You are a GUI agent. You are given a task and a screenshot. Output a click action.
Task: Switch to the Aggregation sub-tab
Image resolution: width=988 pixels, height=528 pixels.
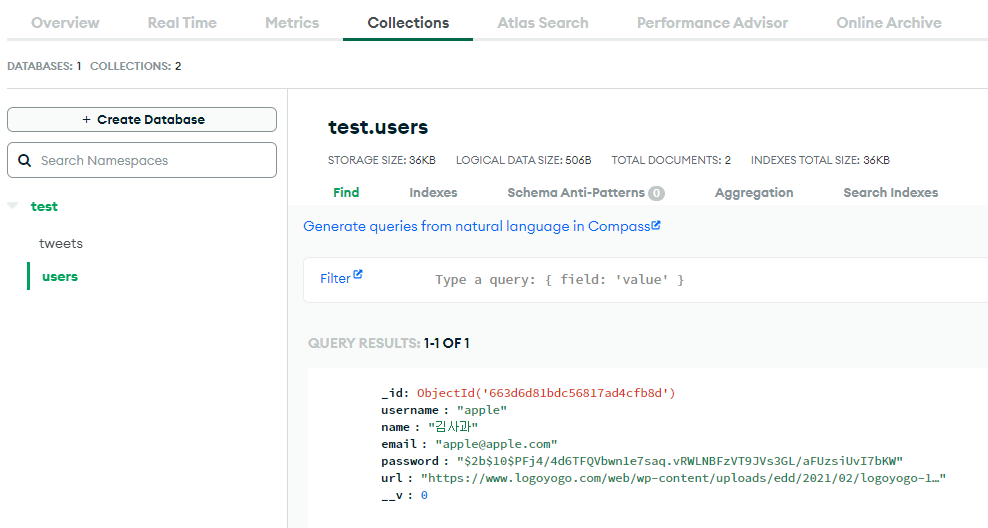click(754, 192)
